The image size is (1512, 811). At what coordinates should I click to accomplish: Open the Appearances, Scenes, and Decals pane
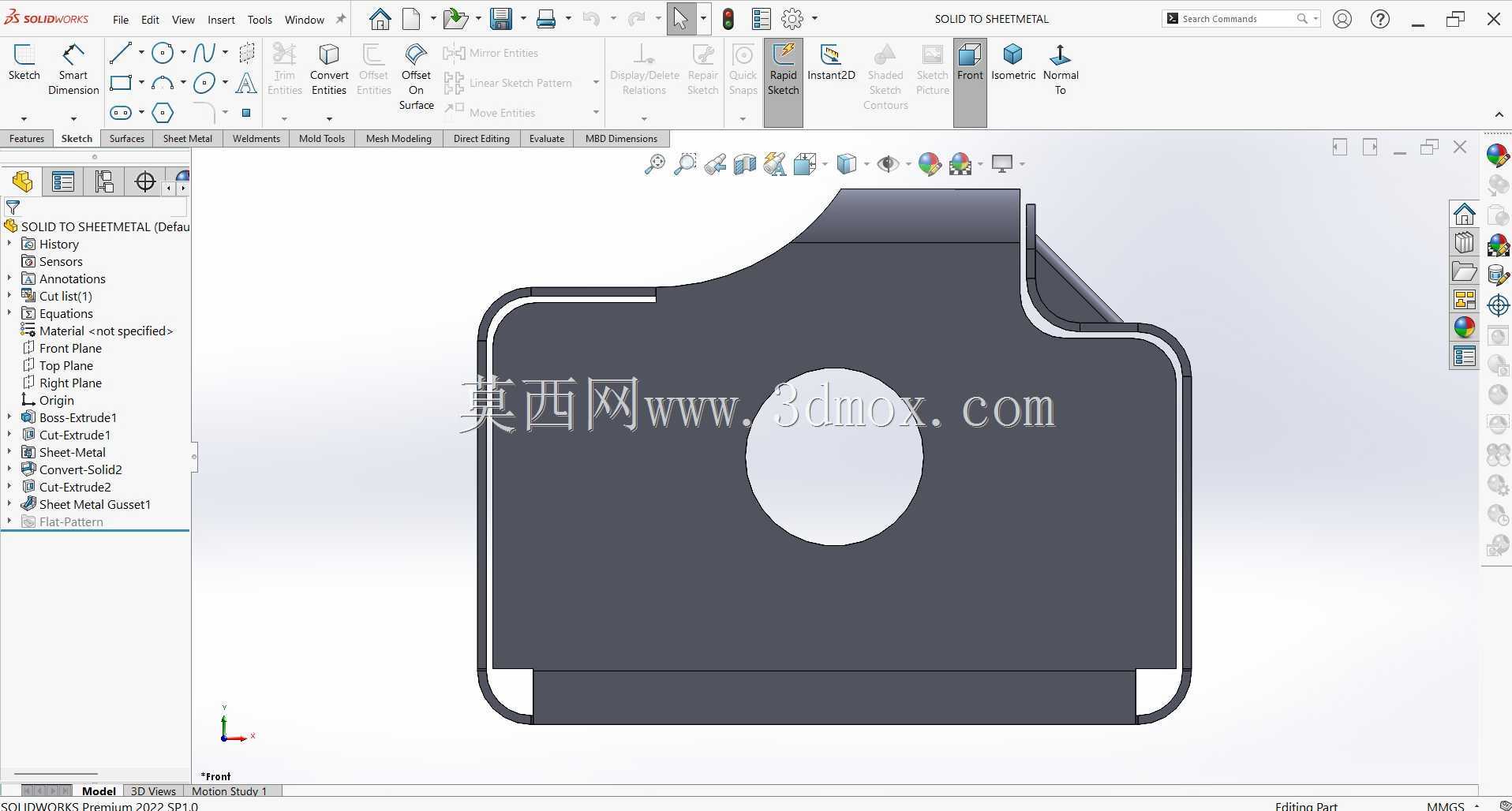click(1465, 327)
